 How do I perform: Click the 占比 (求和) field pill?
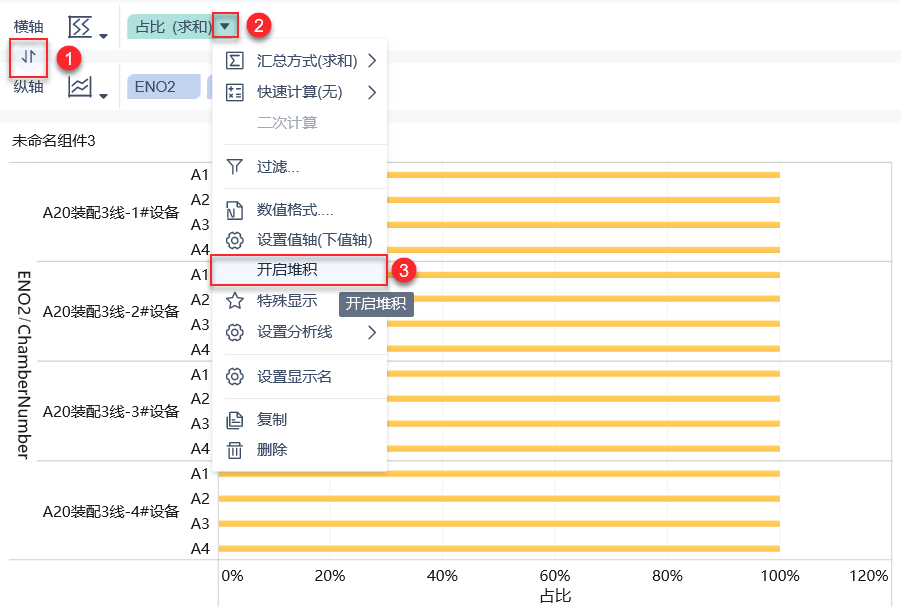point(172,26)
